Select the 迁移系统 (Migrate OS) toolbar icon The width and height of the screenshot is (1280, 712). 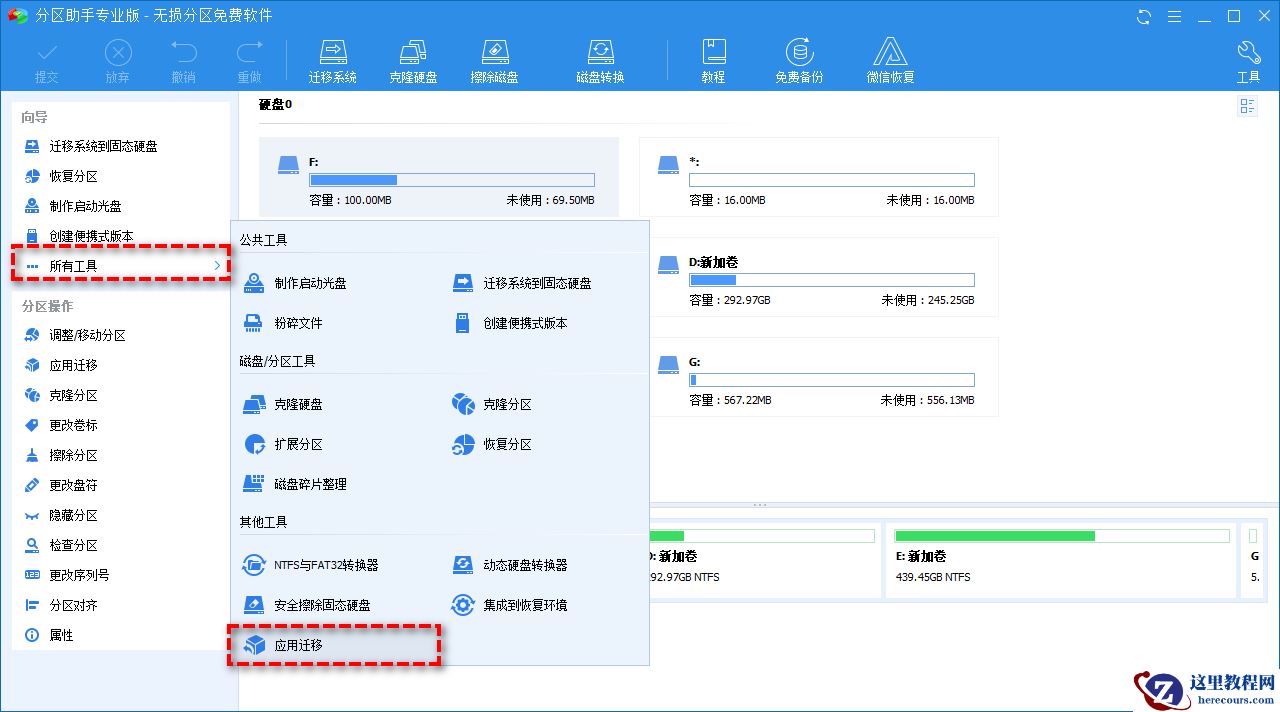click(333, 57)
